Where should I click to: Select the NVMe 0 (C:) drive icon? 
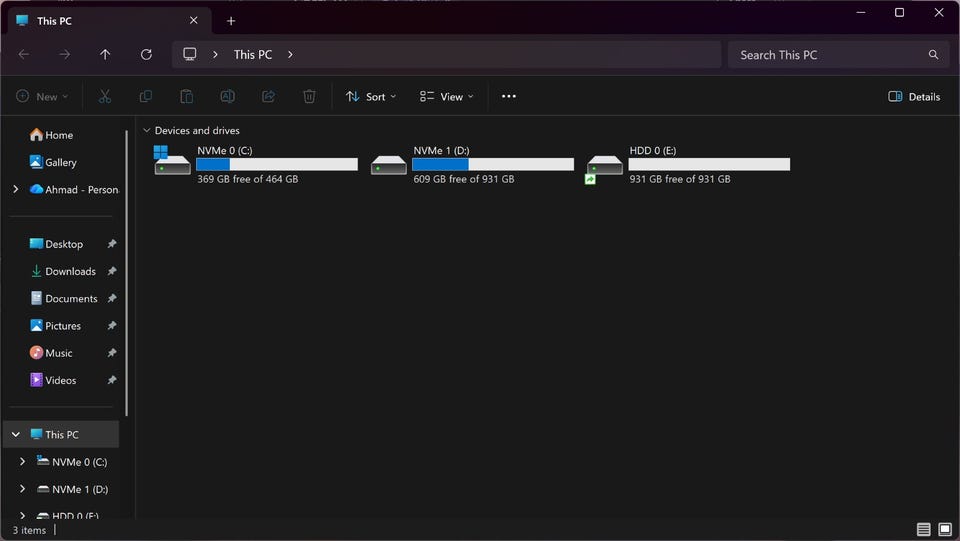(x=171, y=162)
